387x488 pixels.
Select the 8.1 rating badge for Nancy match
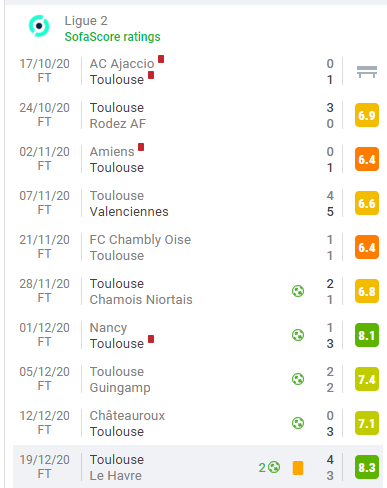coord(367,335)
